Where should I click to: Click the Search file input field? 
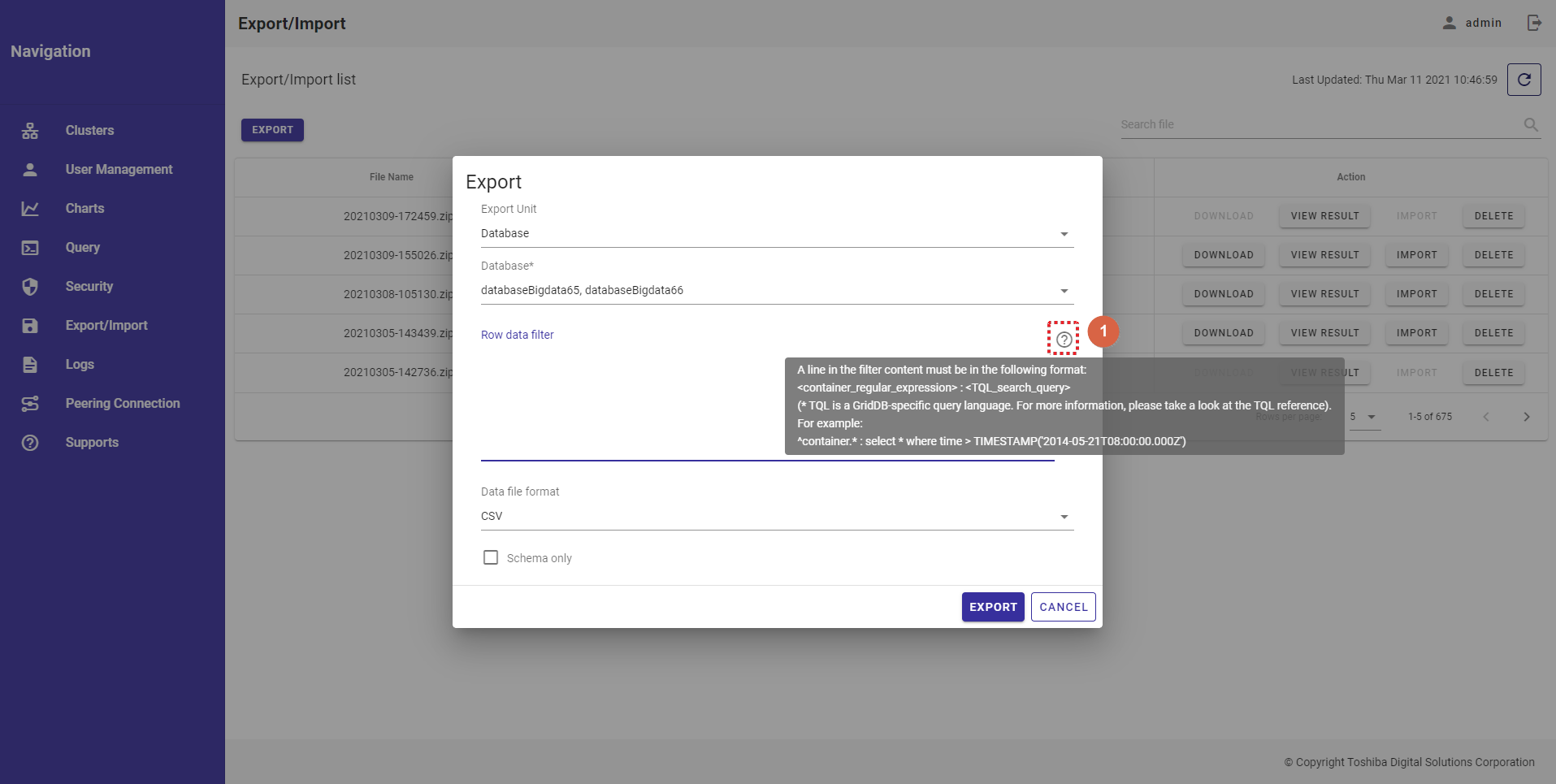point(1320,124)
